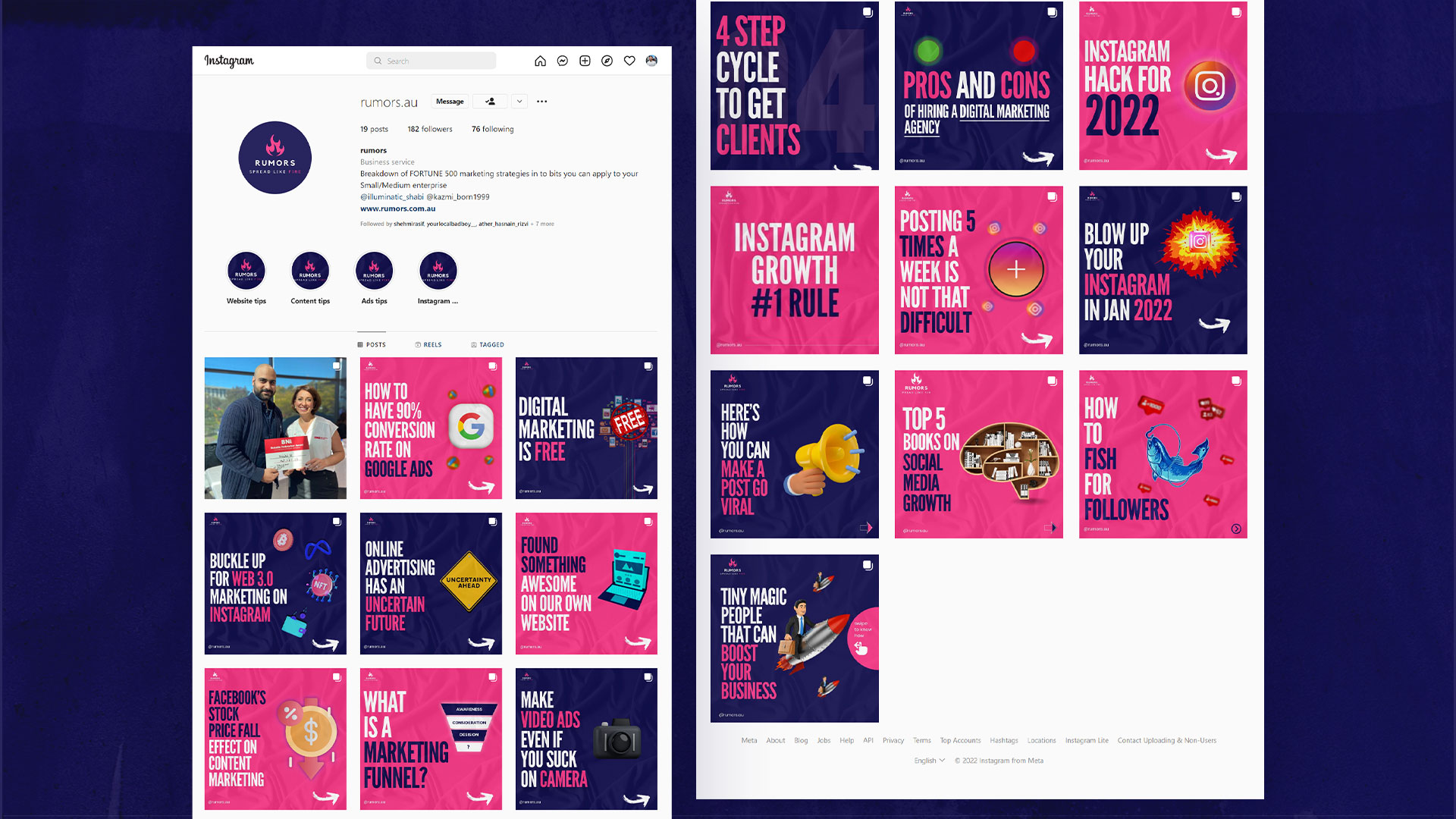The width and height of the screenshot is (1456, 819).
Task: Open the three-dot options menu
Action: (541, 101)
